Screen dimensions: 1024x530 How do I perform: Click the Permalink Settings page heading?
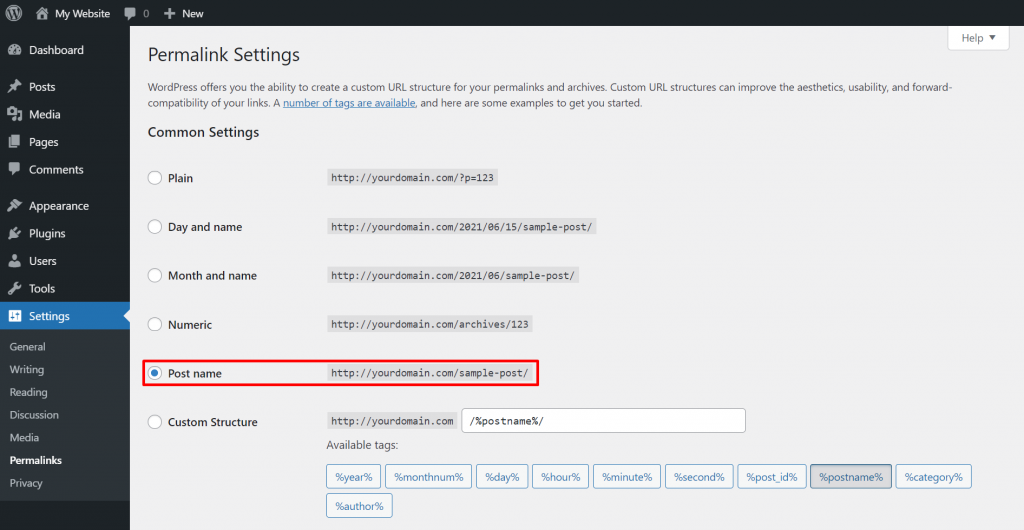click(224, 55)
